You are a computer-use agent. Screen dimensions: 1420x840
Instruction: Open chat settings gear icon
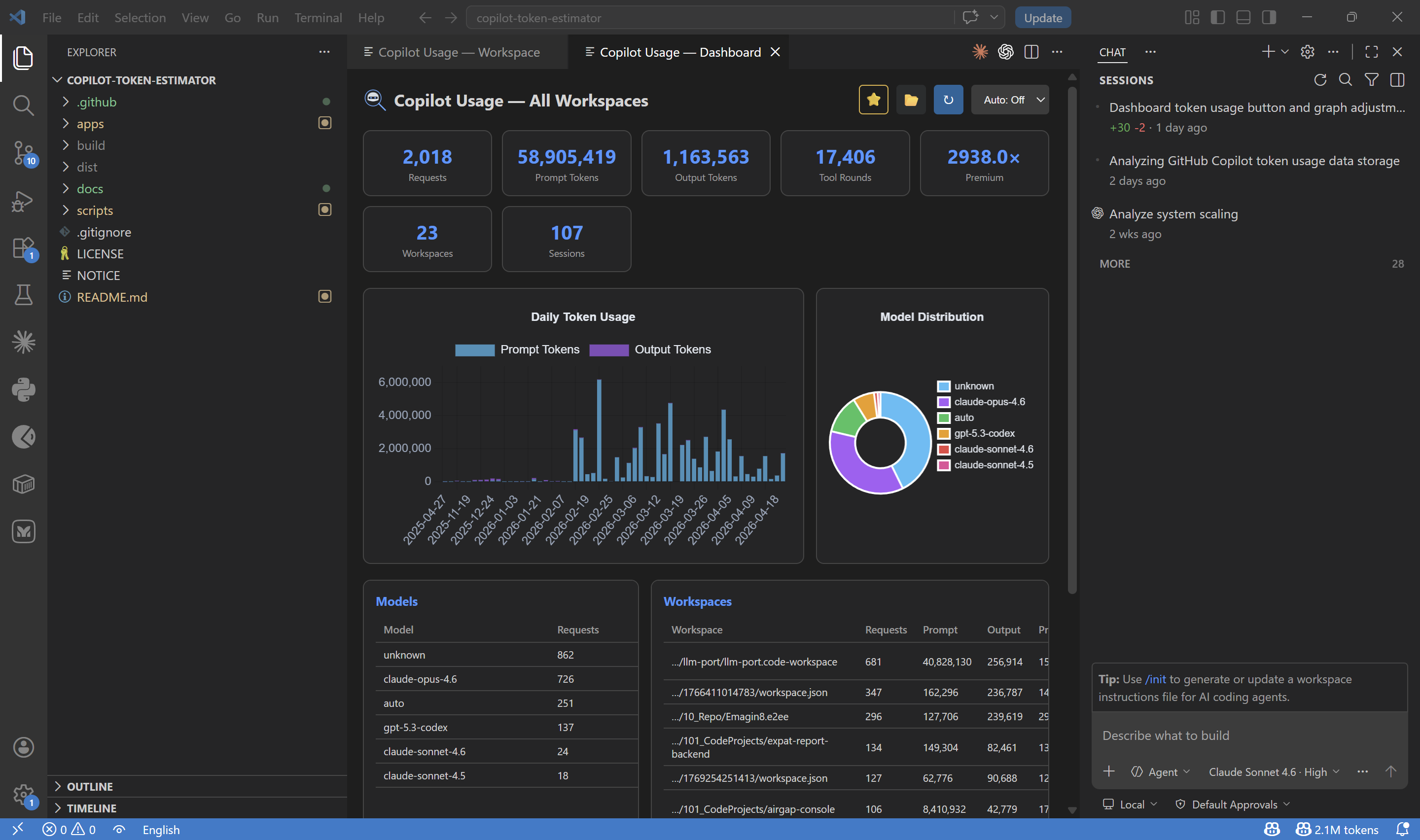1308,52
